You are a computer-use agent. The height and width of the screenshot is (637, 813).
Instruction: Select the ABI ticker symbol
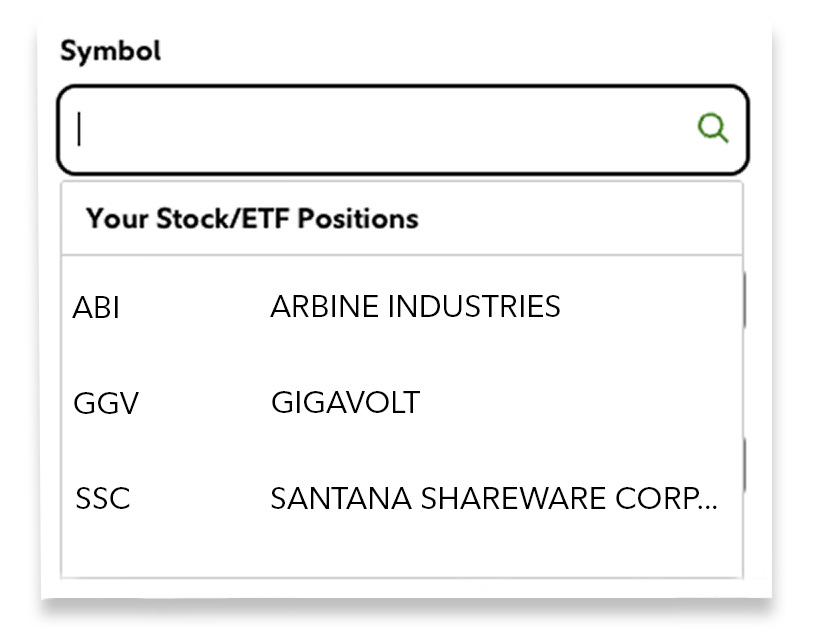(x=96, y=307)
